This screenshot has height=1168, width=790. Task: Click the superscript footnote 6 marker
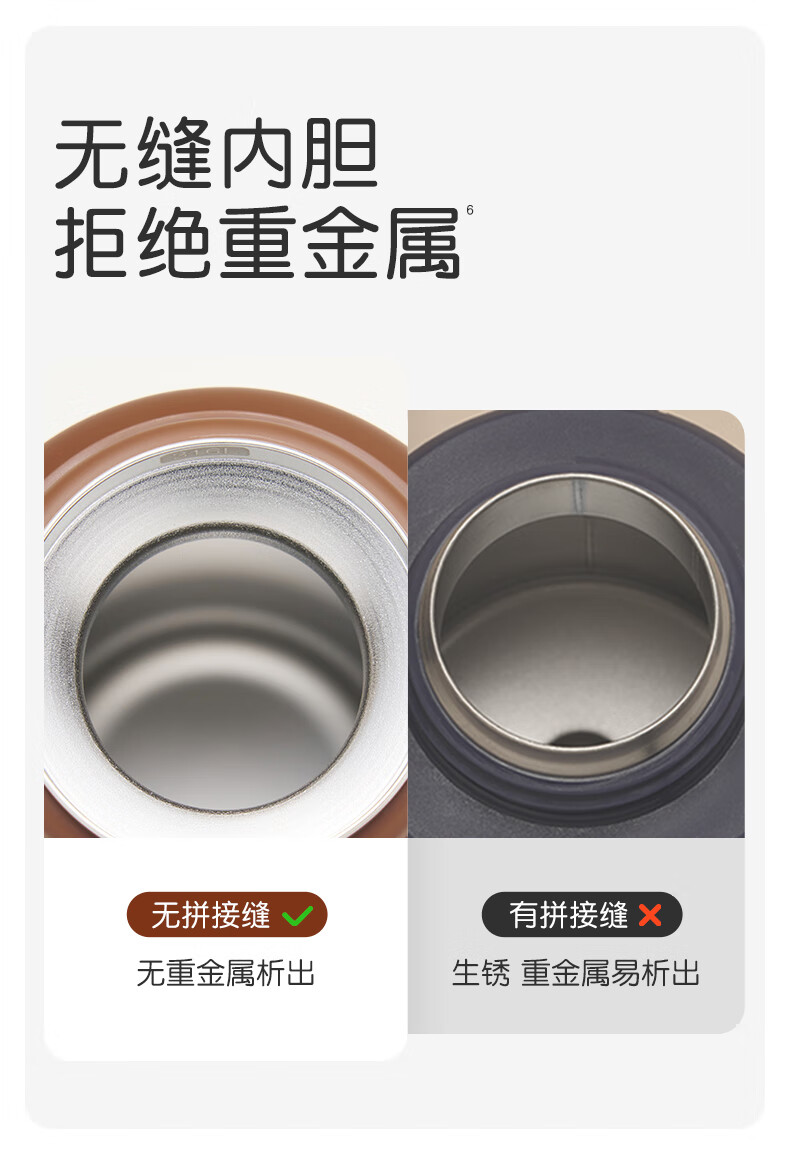470,211
